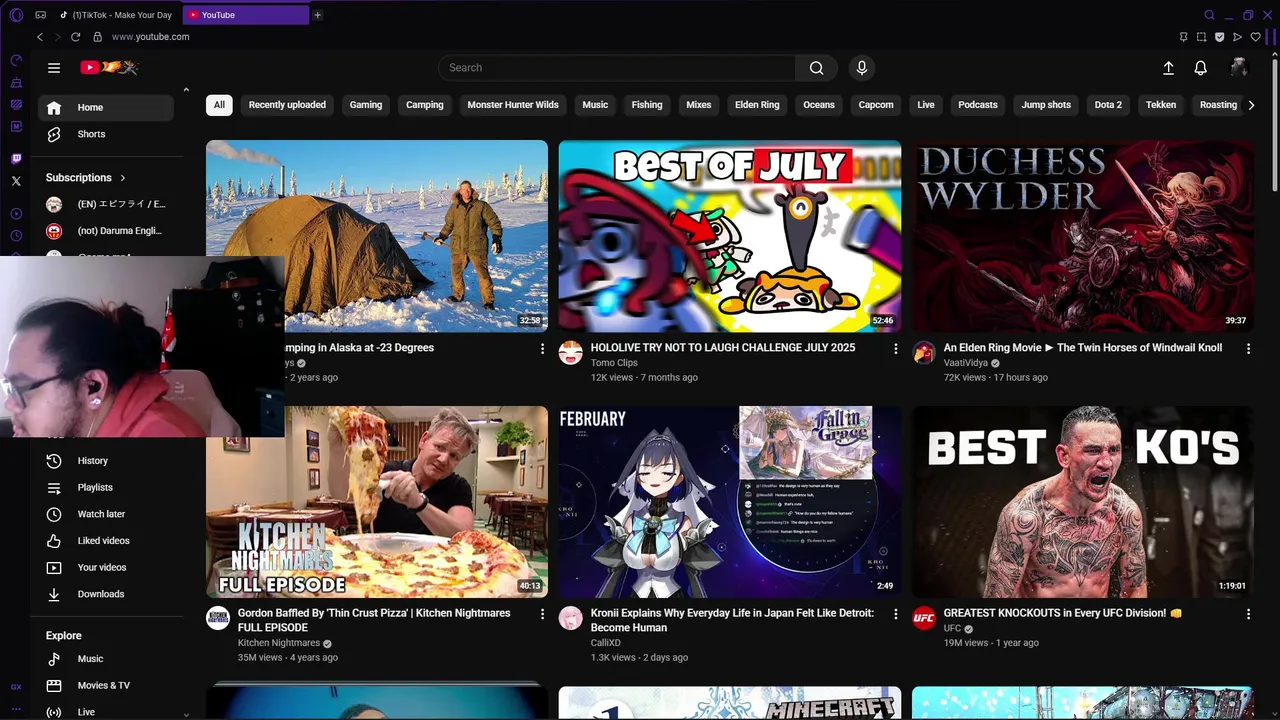Open the (not) Daruma English subscription

pyautogui.click(x=106, y=231)
